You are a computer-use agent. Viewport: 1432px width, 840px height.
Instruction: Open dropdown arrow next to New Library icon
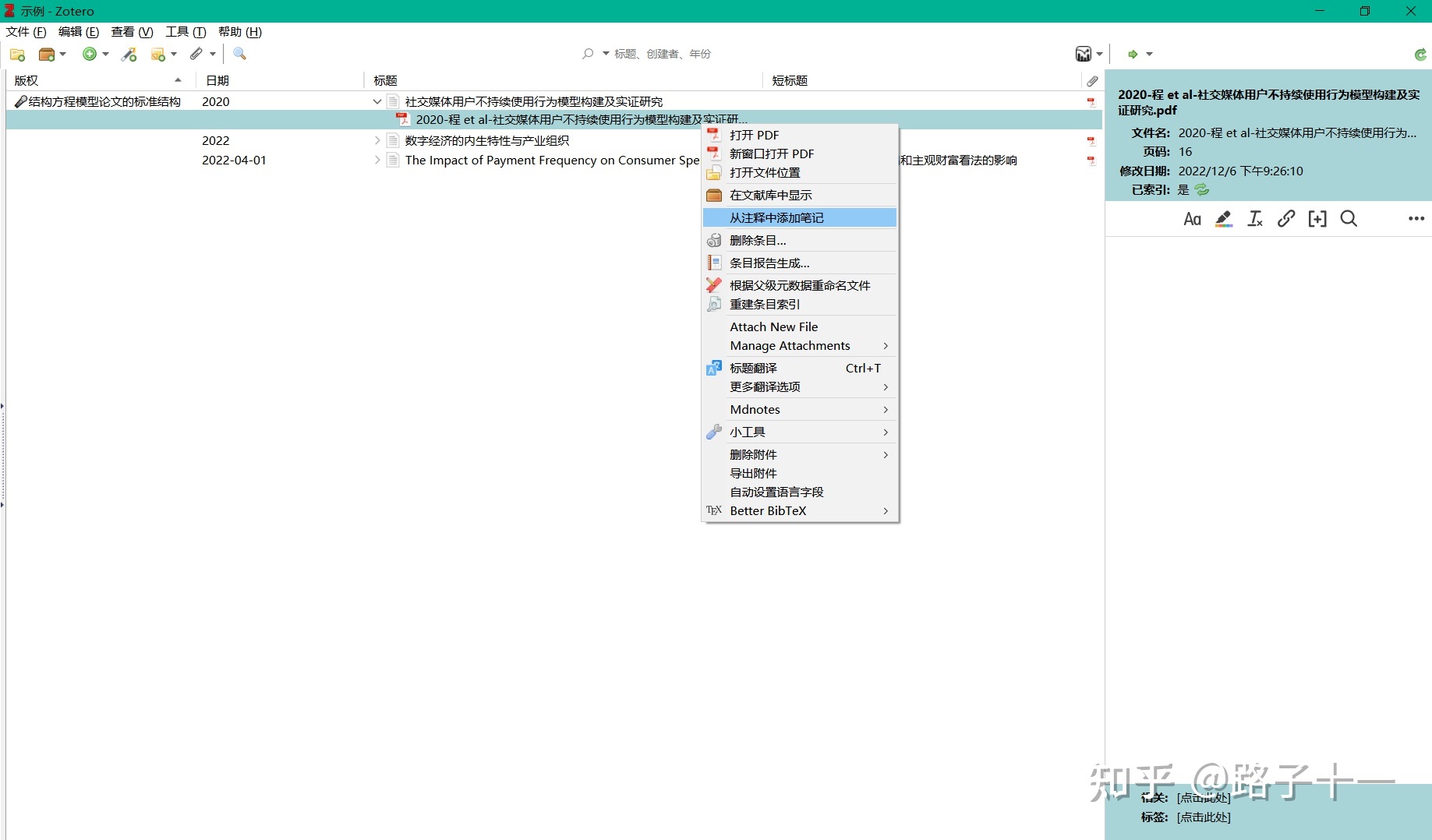[63, 54]
